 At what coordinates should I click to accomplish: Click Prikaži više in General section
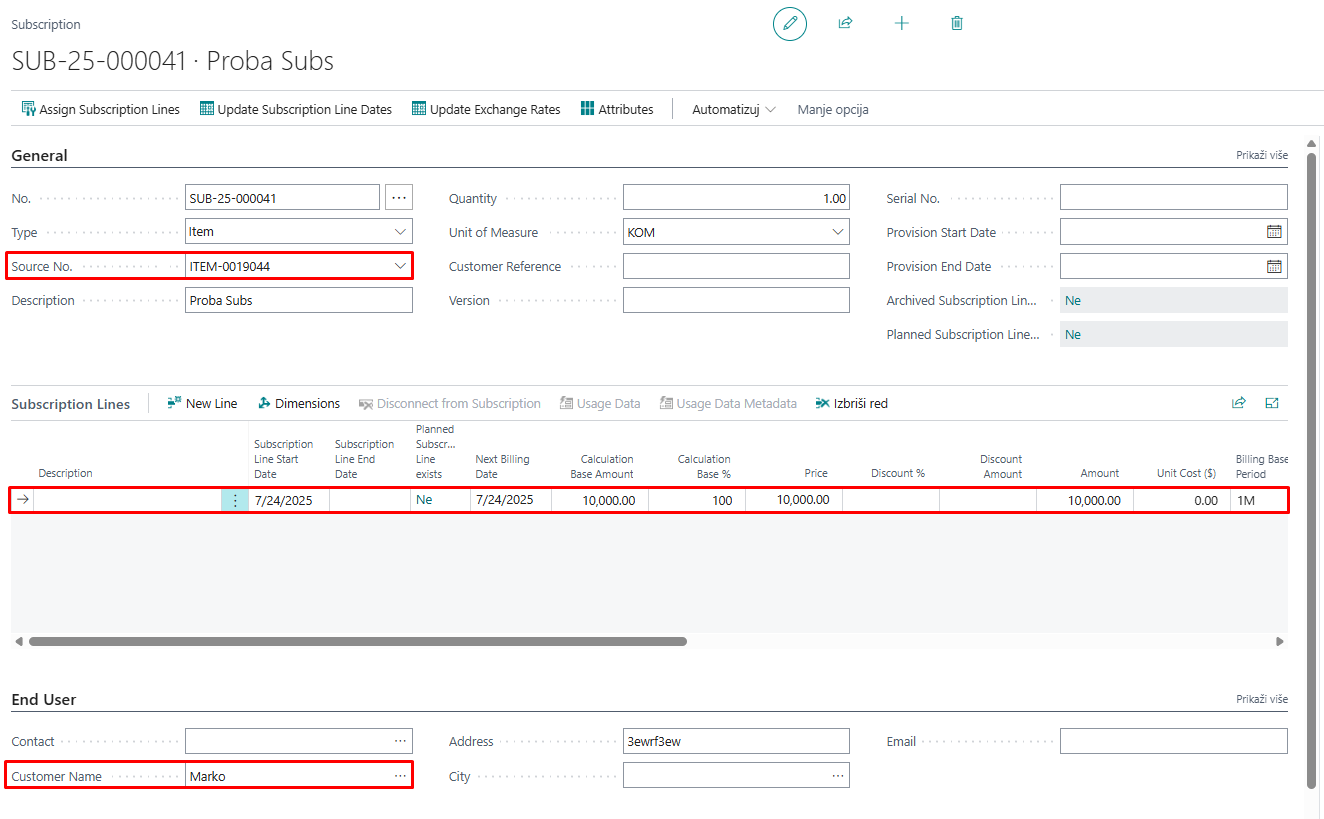(x=1261, y=155)
